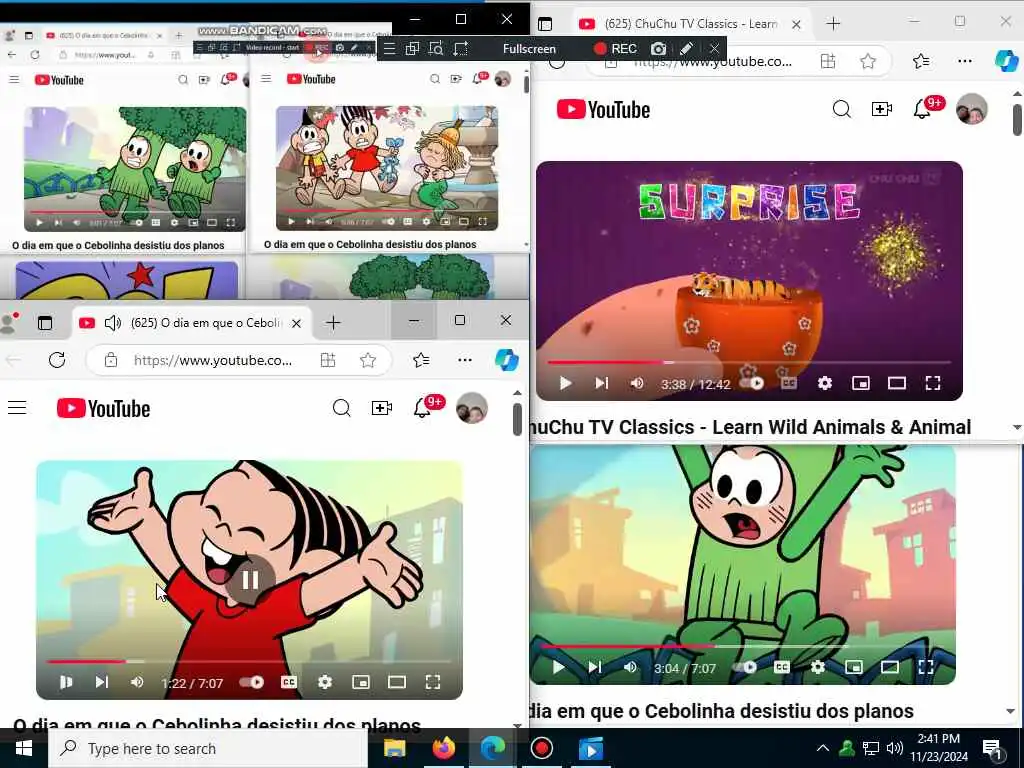
Task: Mute the ChuChu TV video volume
Action: (637, 383)
